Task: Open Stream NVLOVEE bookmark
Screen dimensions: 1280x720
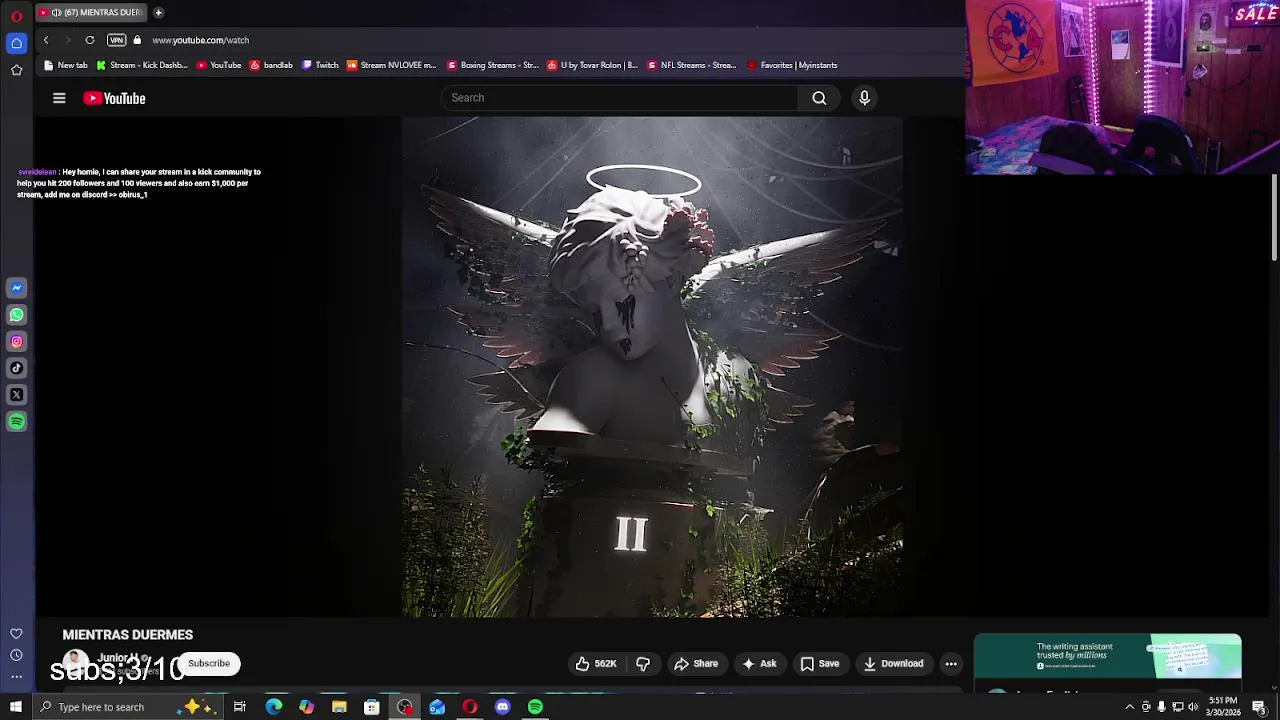Action: tap(392, 65)
